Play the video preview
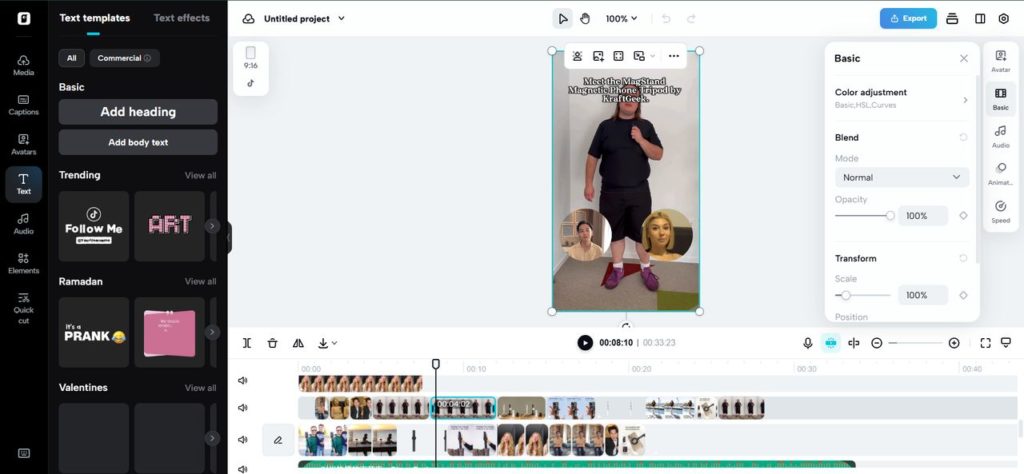 [585, 343]
